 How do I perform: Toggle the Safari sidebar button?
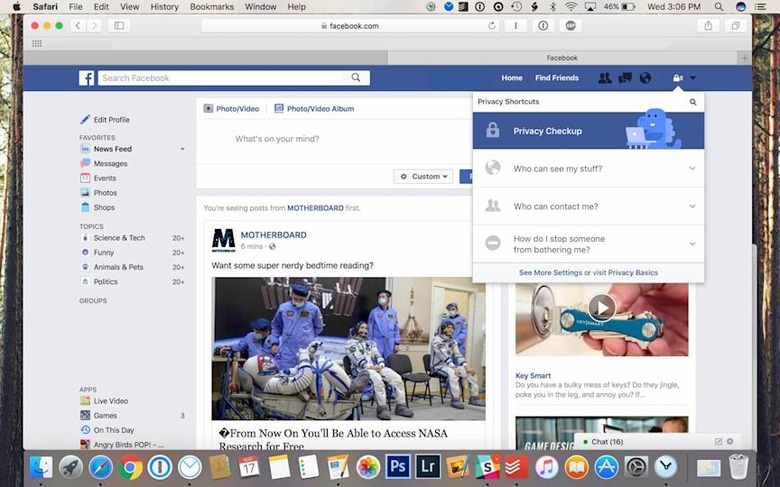coord(119,26)
